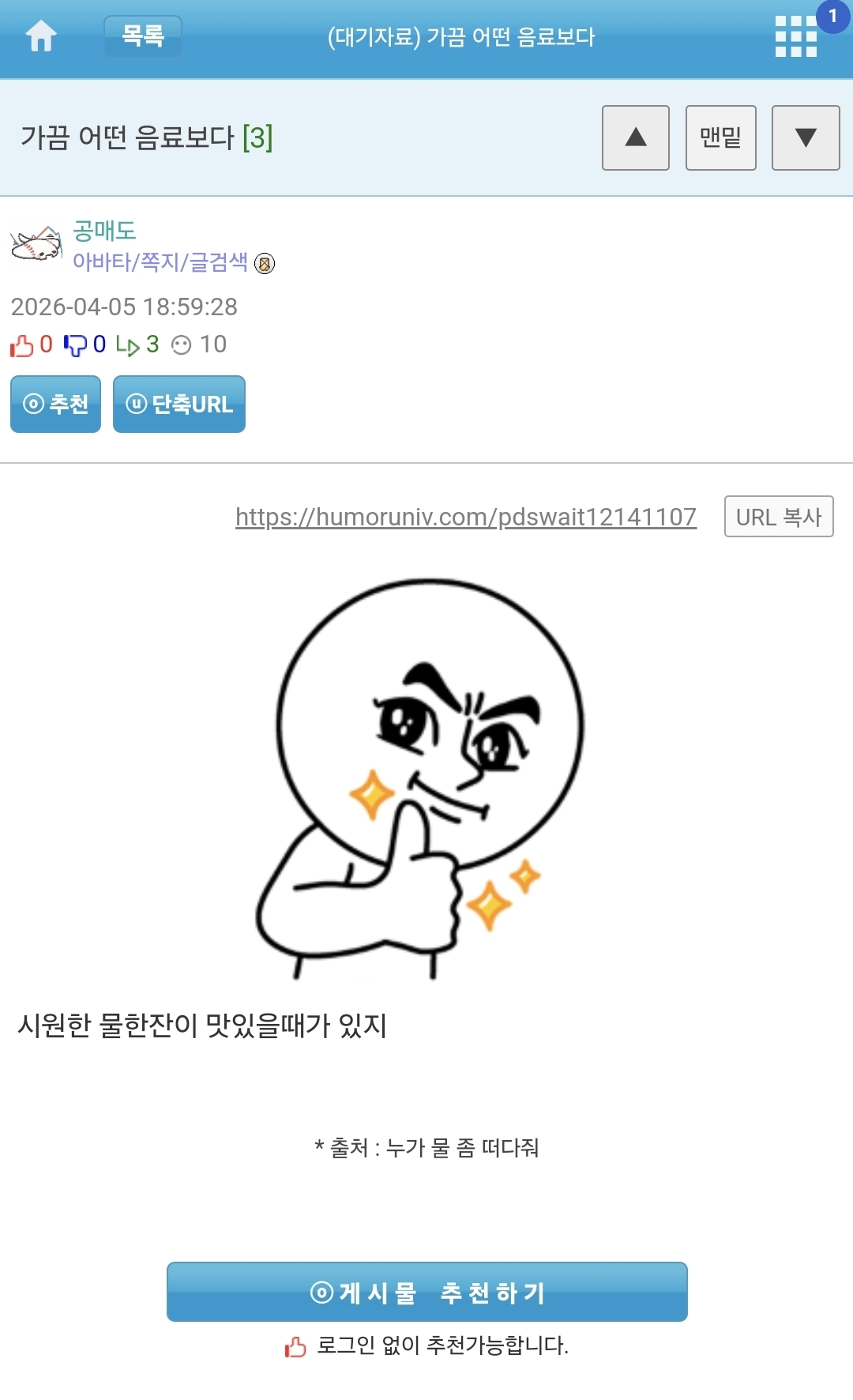Copy link with URL 복사 button

[779, 517]
